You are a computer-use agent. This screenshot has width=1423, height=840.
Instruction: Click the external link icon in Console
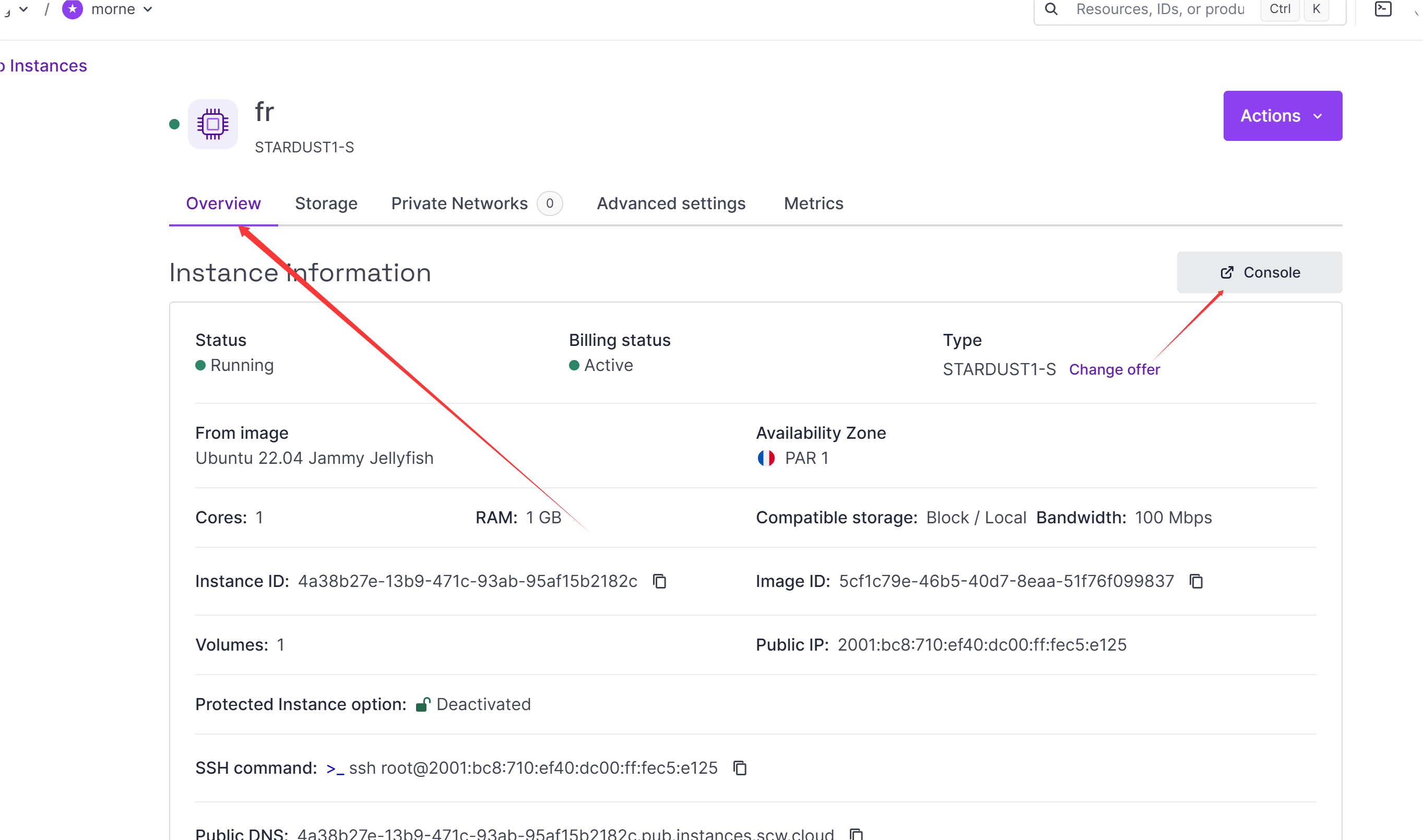[x=1227, y=273]
